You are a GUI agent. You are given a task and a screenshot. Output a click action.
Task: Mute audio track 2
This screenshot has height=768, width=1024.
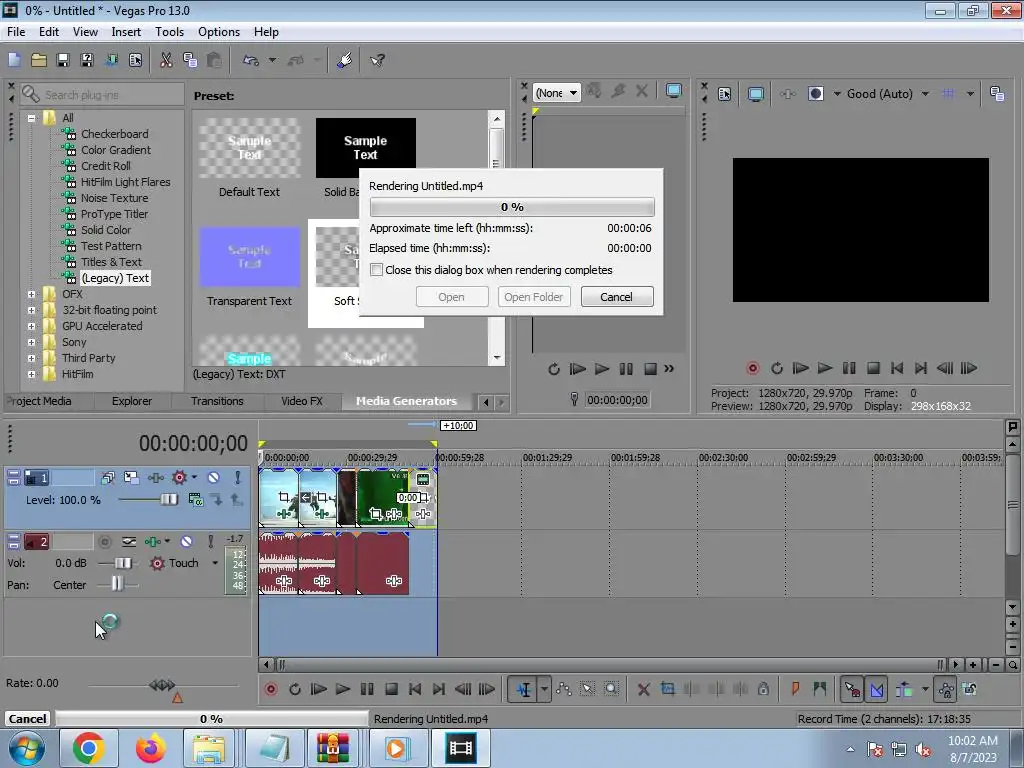point(187,541)
